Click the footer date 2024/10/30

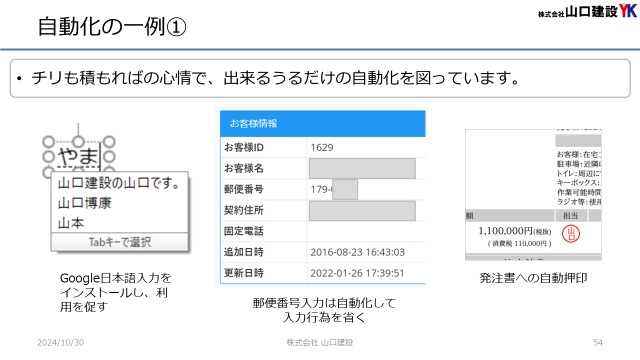tap(60, 342)
